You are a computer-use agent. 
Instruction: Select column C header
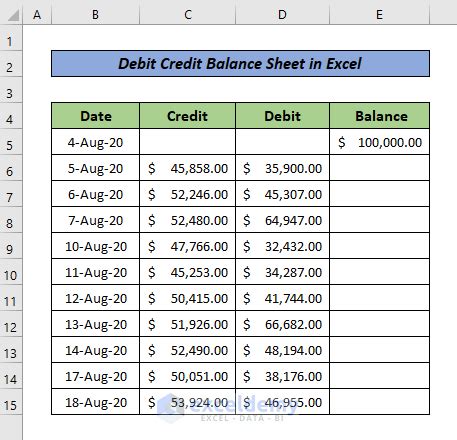click(x=188, y=15)
